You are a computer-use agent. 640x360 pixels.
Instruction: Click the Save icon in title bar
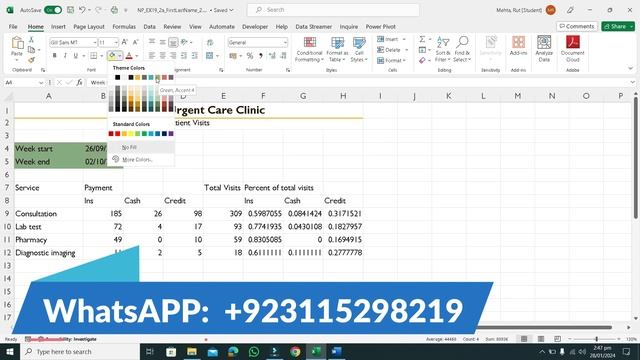pyautogui.click(x=70, y=10)
